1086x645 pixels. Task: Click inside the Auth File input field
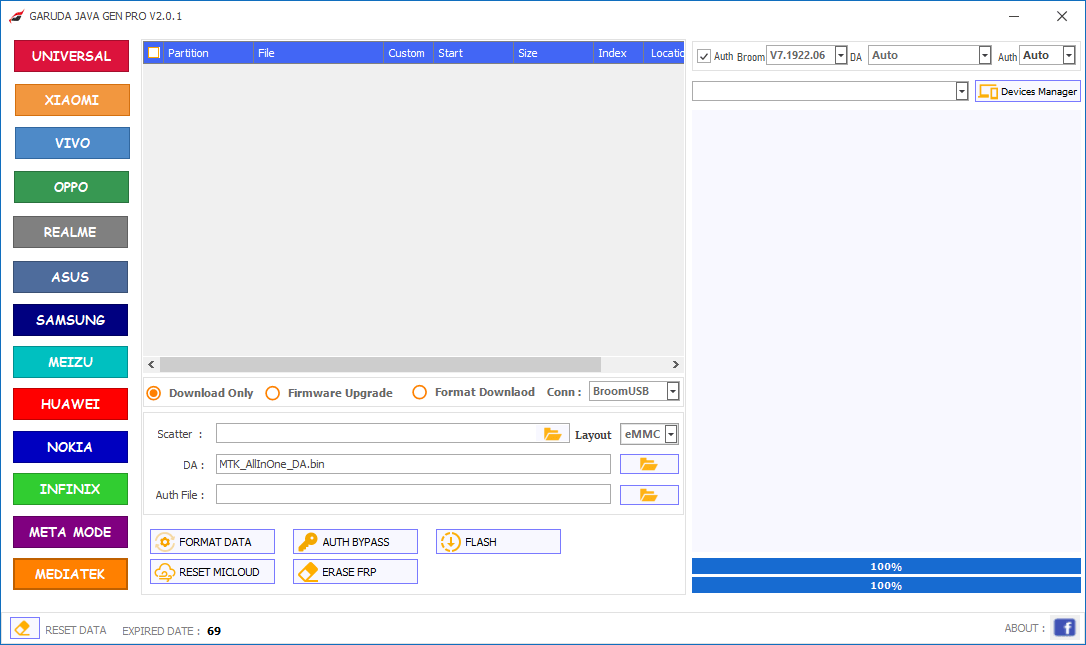pyautogui.click(x=413, y=493)
